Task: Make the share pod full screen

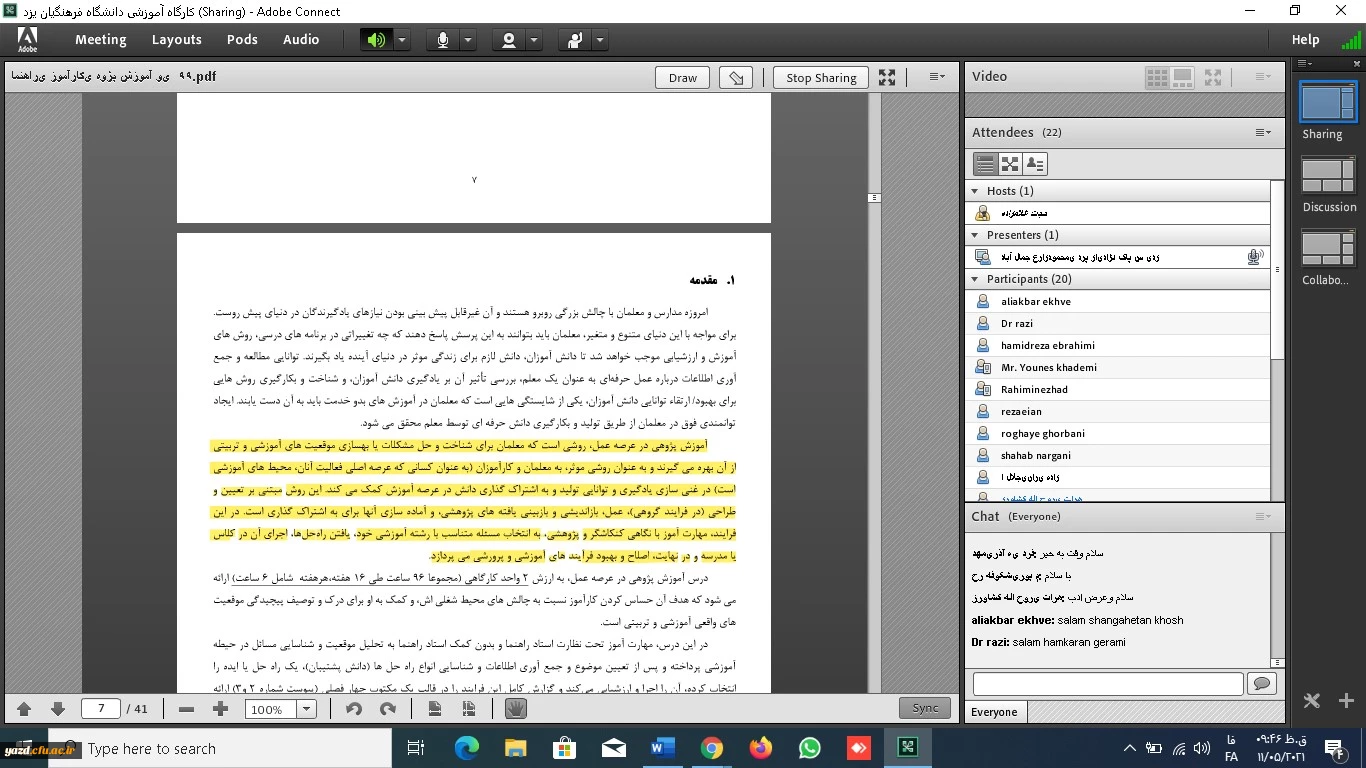Action: 887,77
